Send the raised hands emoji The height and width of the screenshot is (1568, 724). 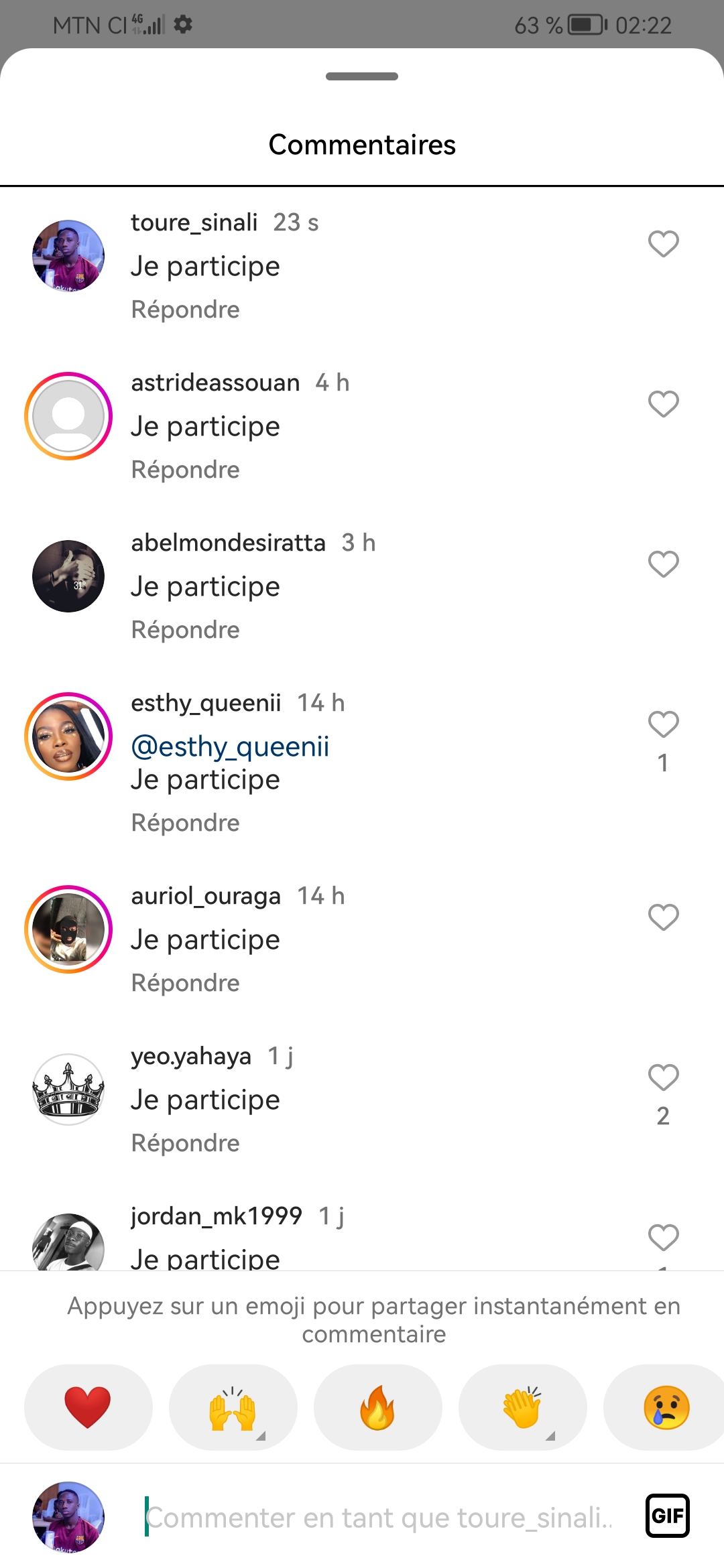(233, 1407)
